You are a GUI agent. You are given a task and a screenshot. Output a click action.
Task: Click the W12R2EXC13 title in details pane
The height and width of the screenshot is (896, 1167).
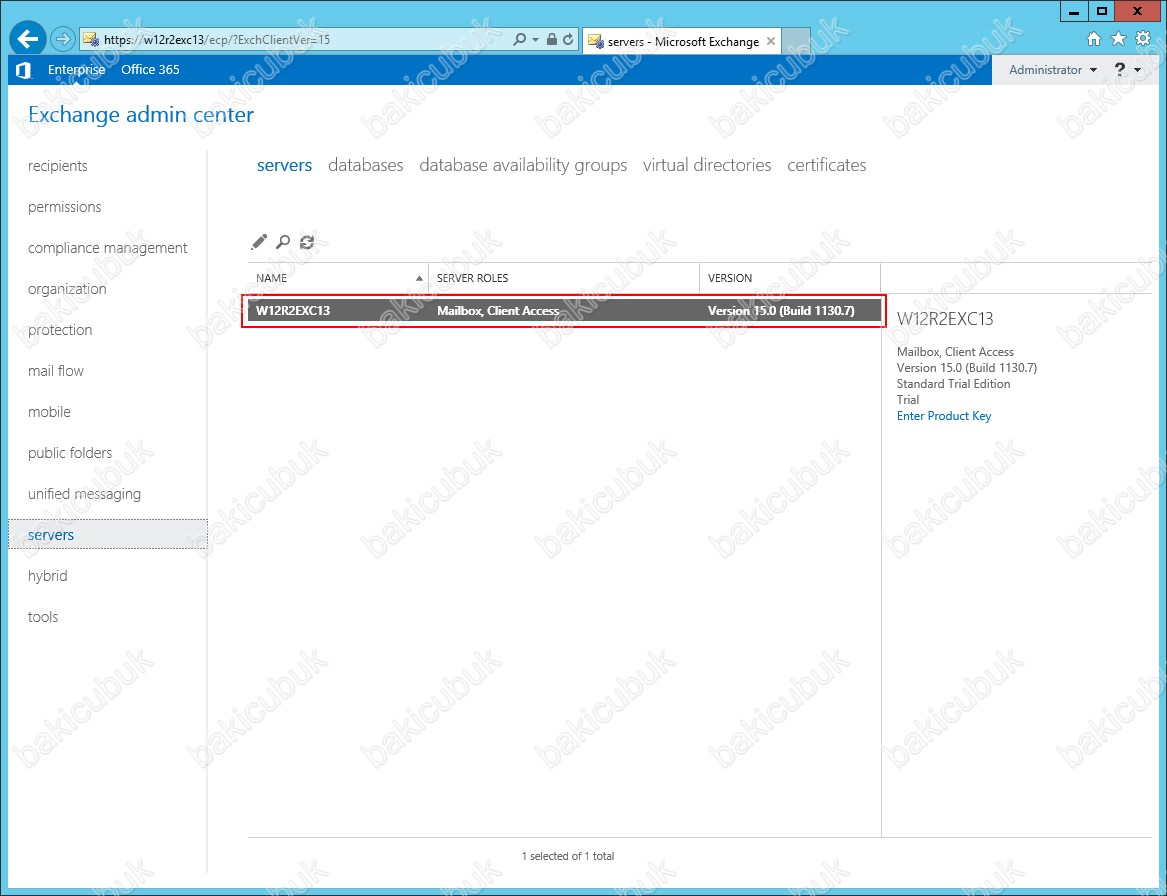pos(945,319)
